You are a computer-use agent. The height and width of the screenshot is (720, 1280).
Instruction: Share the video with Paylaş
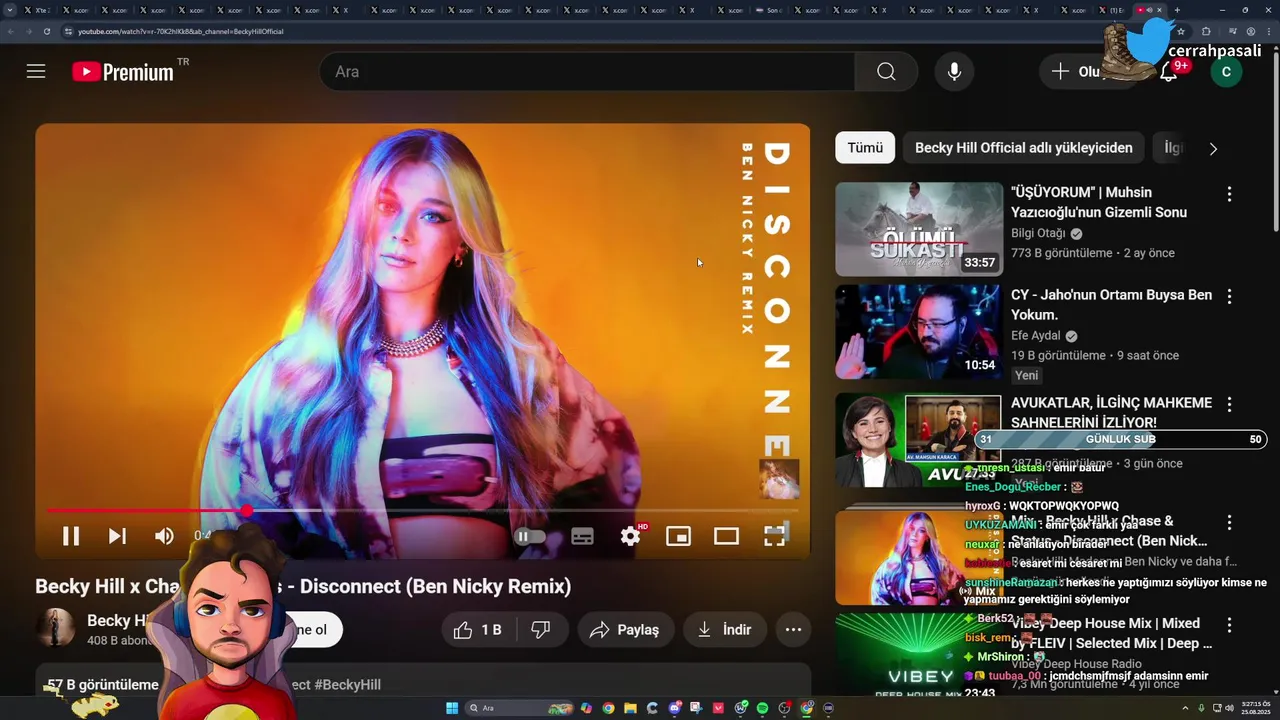625,630
